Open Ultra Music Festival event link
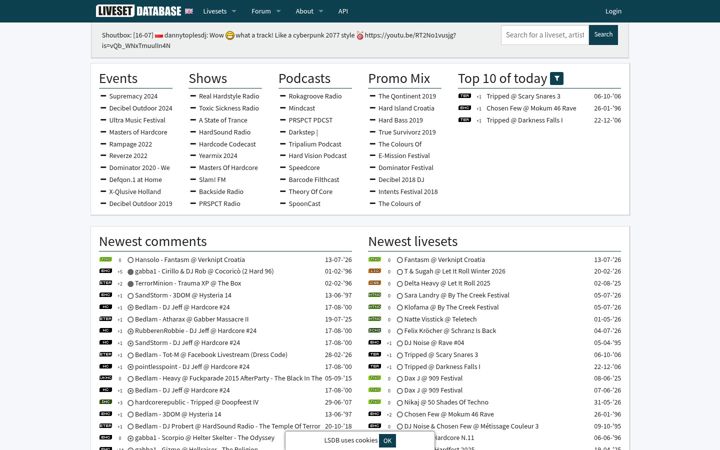 point(137,120)
